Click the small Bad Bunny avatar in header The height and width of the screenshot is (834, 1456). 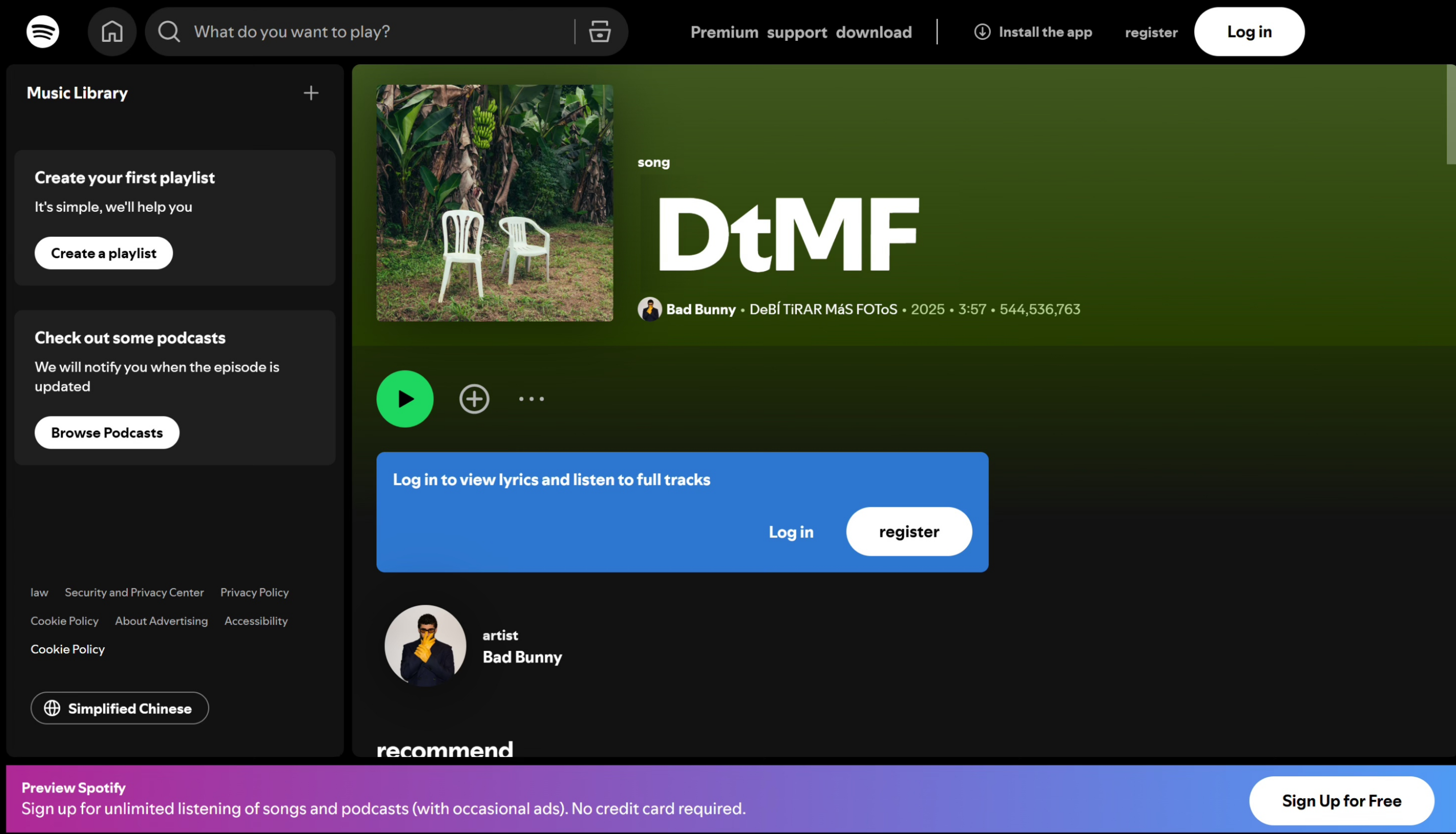(649, 309)
